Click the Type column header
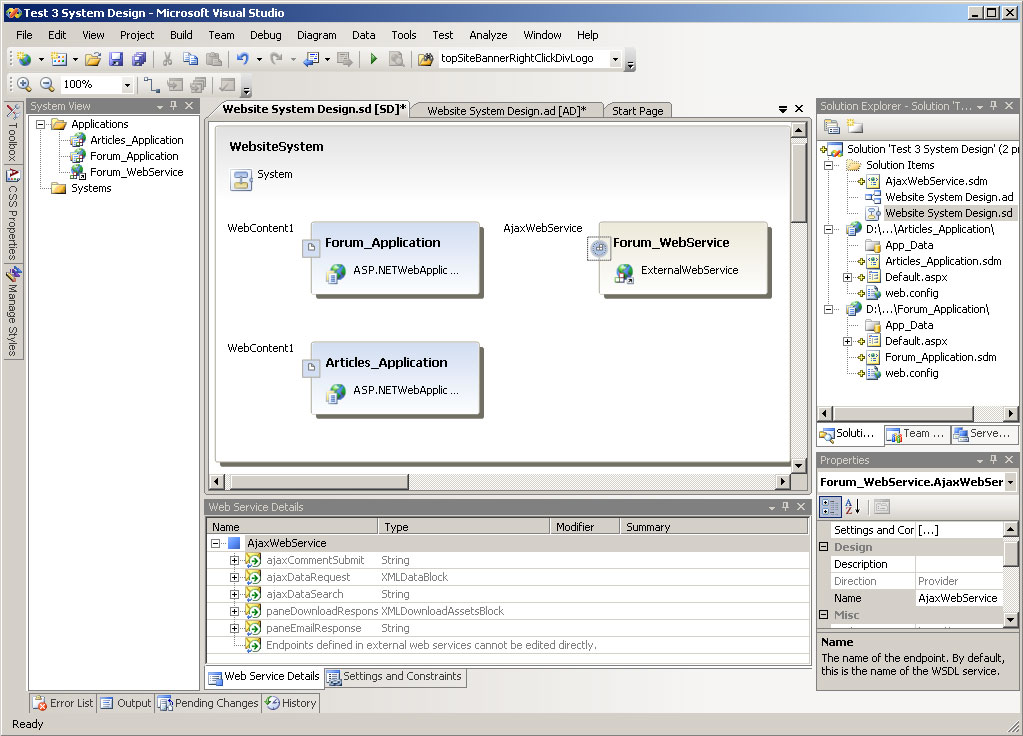Image resolution: width=1023 pixels, height=736 pixels. 464,527
